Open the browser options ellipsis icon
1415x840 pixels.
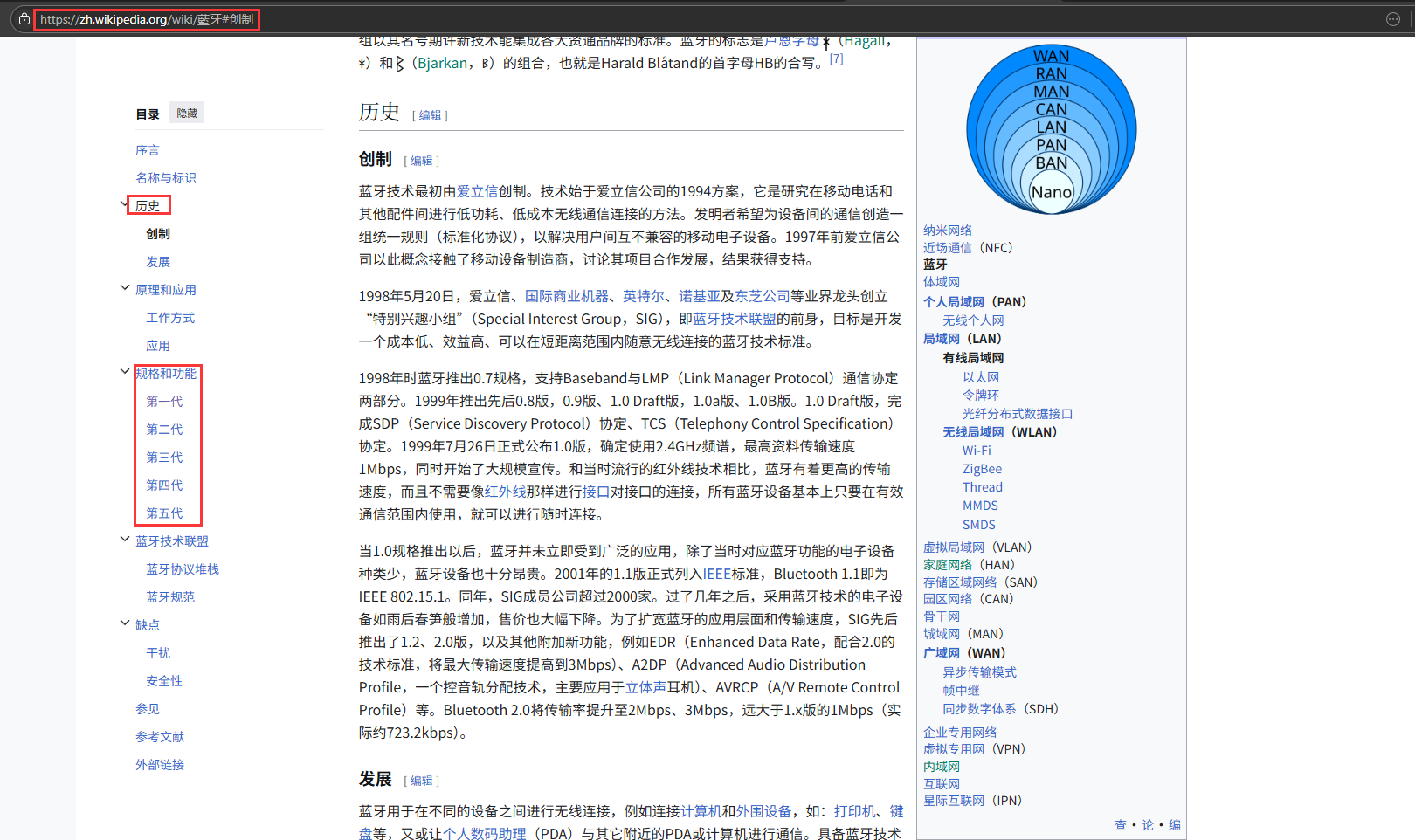click(1393, 19)
